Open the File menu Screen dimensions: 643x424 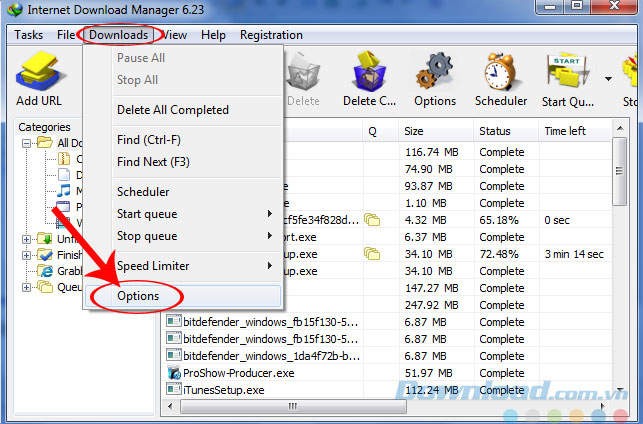pyautogui.click(x=66, y=35)
